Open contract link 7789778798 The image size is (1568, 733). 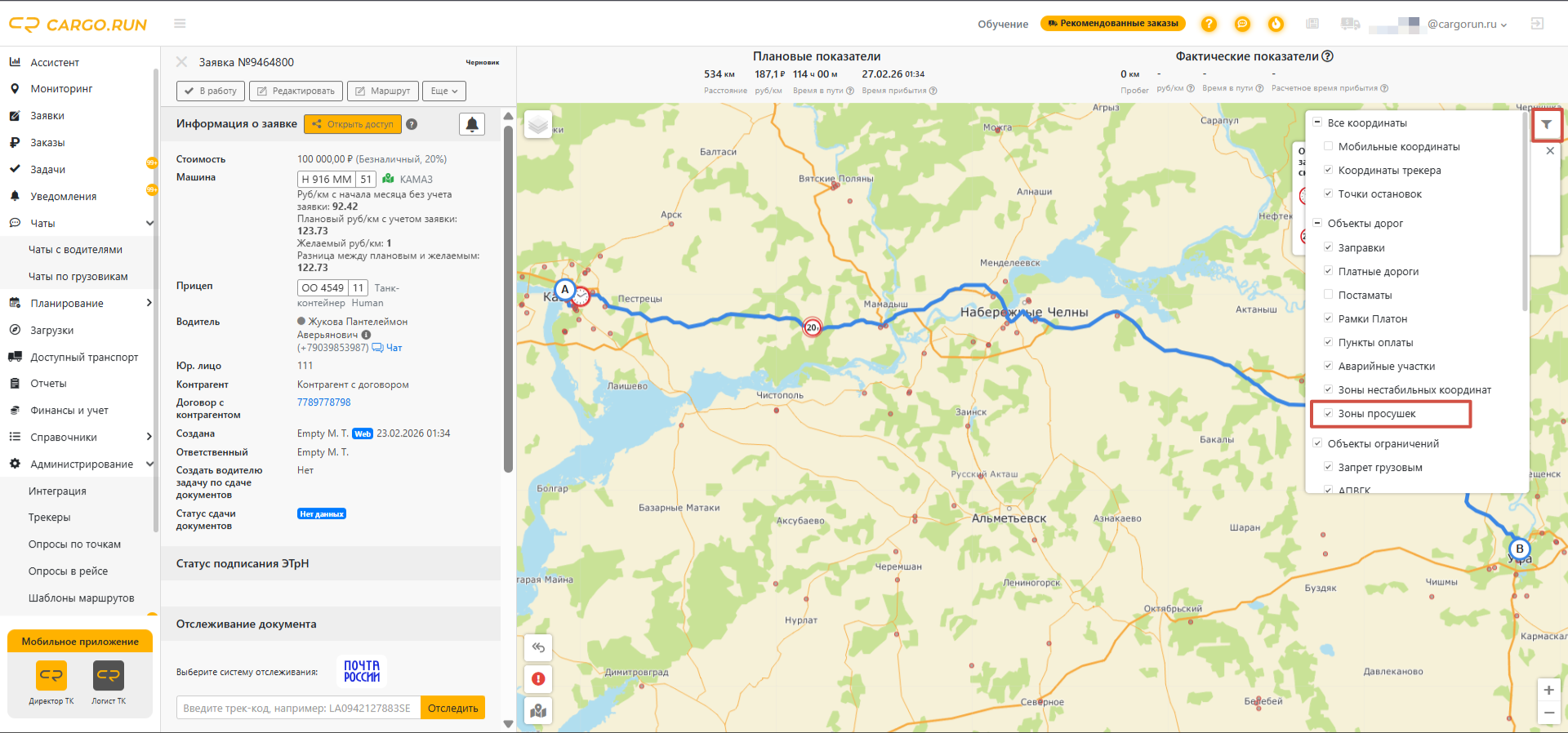point(323,402)
